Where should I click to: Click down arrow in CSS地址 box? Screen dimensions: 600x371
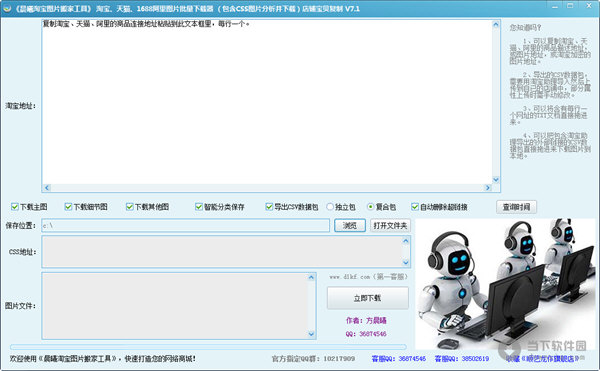pos(406,262)
